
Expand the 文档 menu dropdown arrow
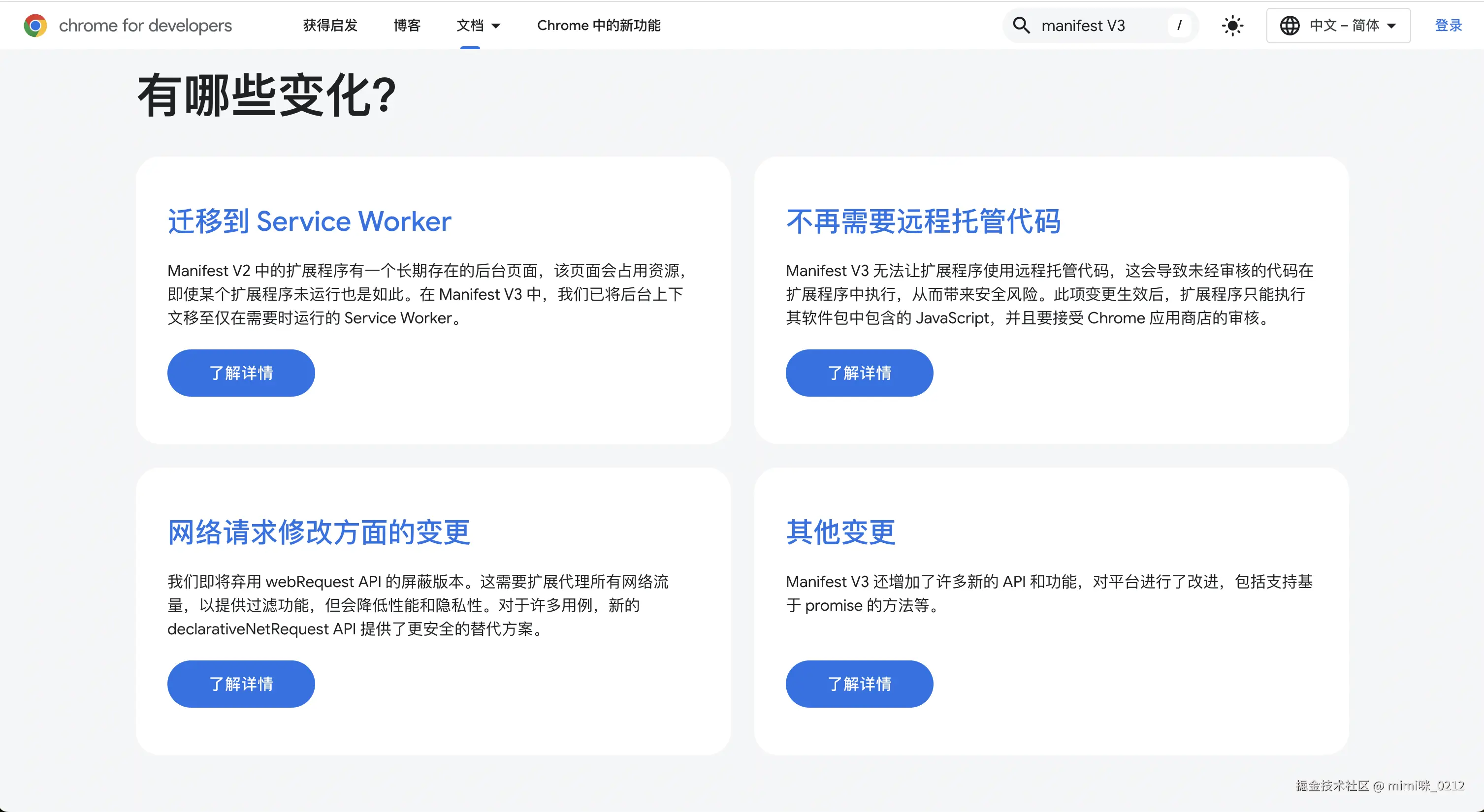496,26
